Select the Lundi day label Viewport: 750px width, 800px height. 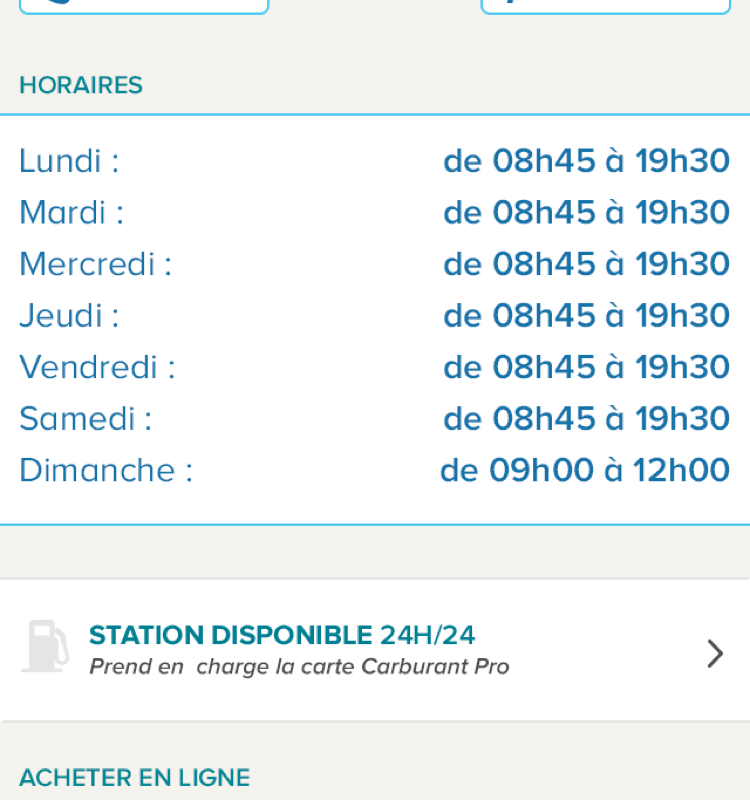[69, 161]
